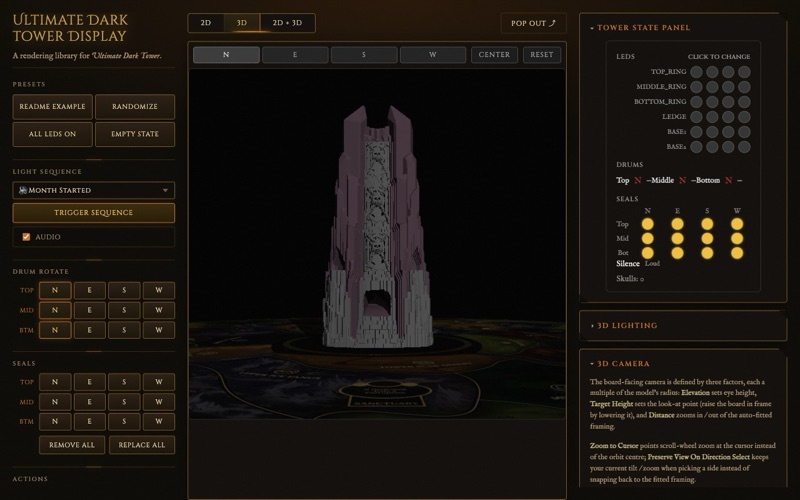The height and width of the screenshot is (500, 800).
Task: Click the Top North seal dot in state panel
Action: click(647, 224)
